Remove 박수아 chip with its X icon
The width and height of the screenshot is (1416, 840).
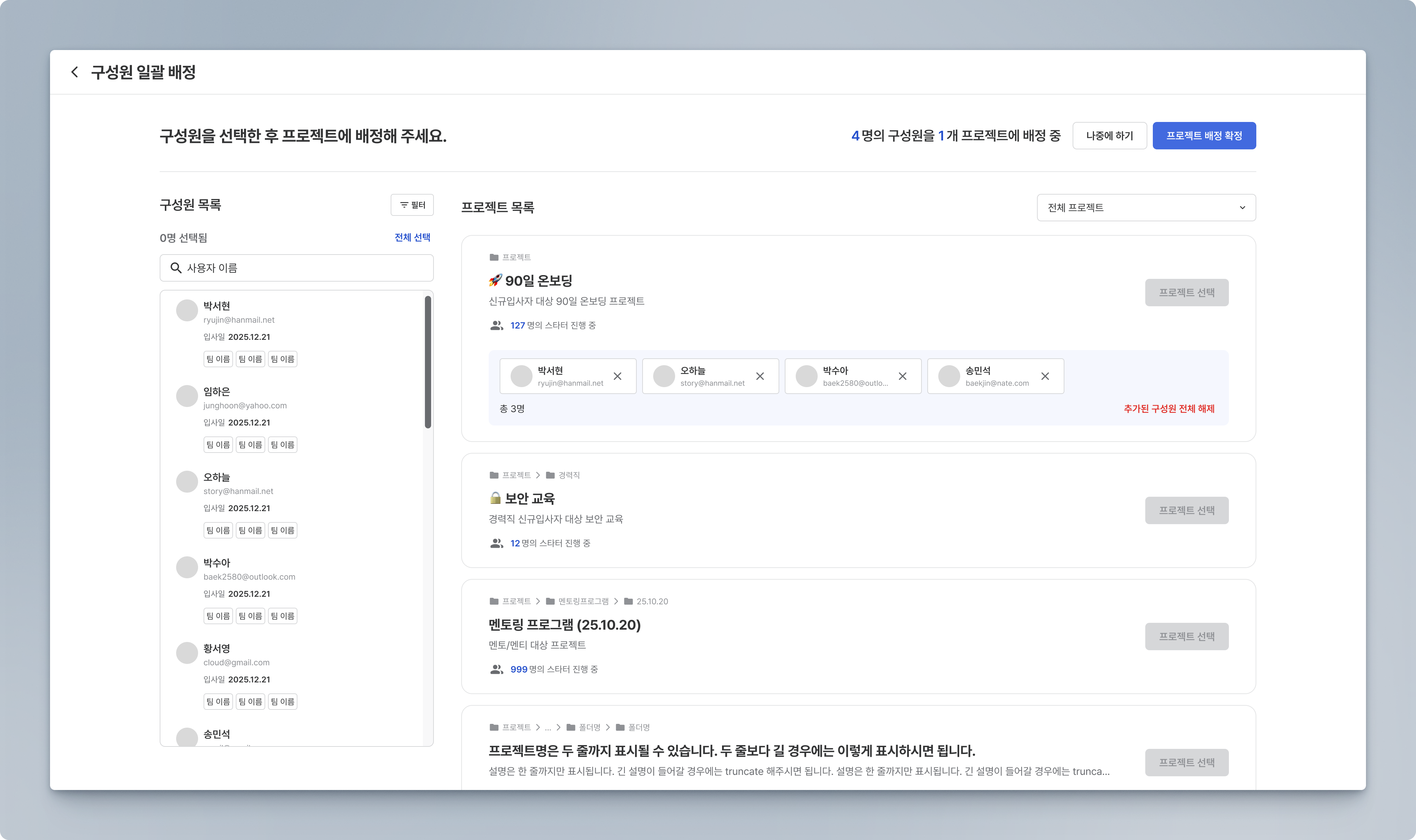[x=903, y=376]
